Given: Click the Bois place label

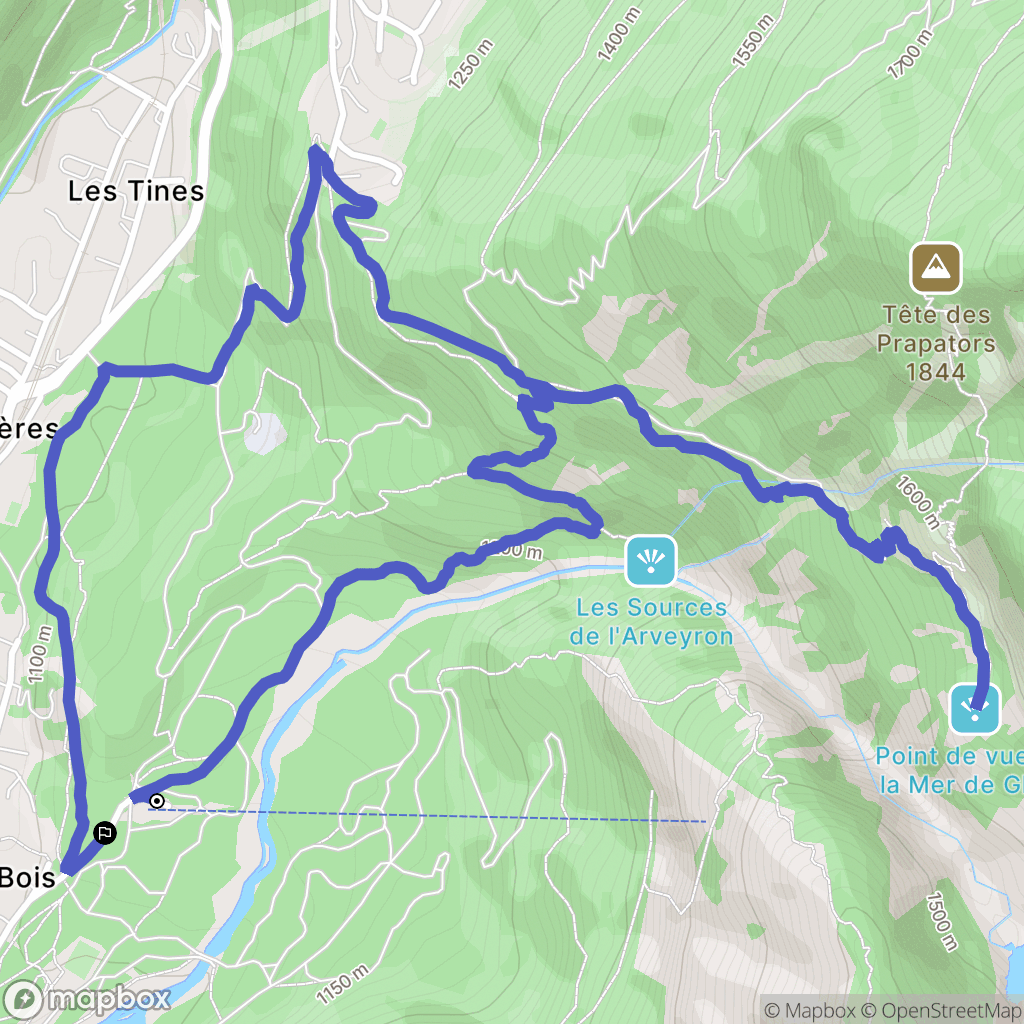Looking at the screenshot, I should [27, 878].
